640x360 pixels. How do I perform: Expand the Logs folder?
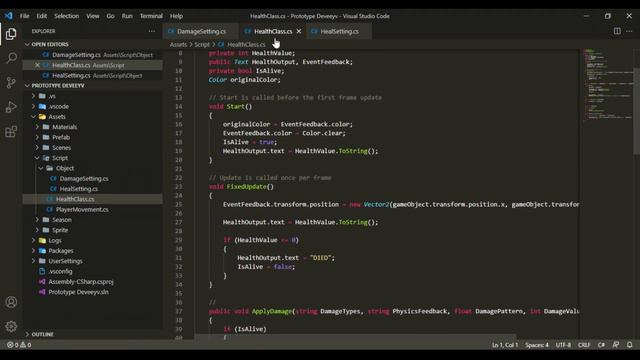click(55, 240)
